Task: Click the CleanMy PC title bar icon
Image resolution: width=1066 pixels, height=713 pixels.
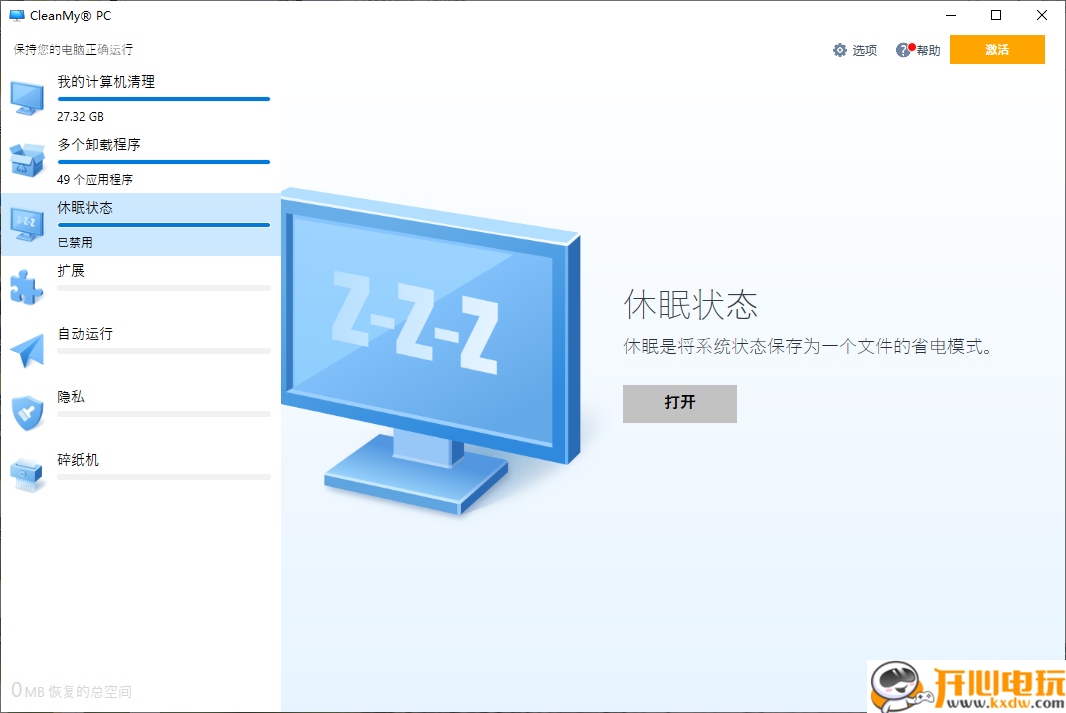Action: 16,15
